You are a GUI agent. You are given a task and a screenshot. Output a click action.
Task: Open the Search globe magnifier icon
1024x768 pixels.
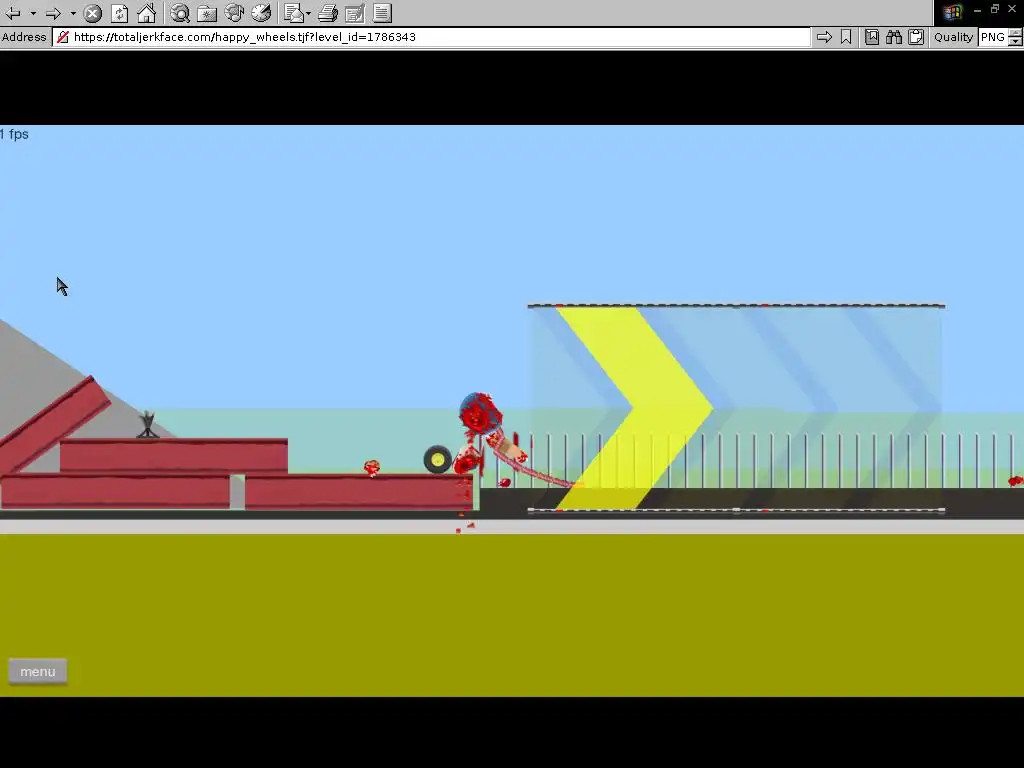[180, 13]
